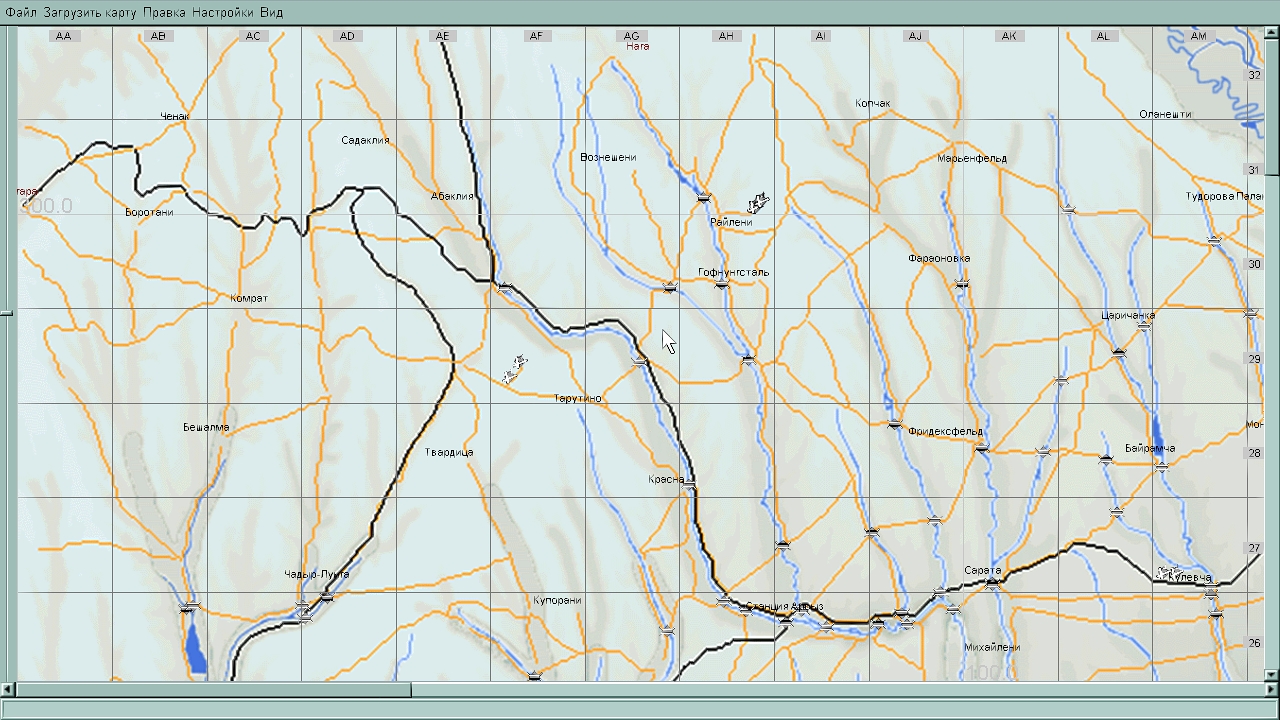This screenshot has width=1280, height=720.
Task: Open the Настройки menu
Action: click(222, 13)
